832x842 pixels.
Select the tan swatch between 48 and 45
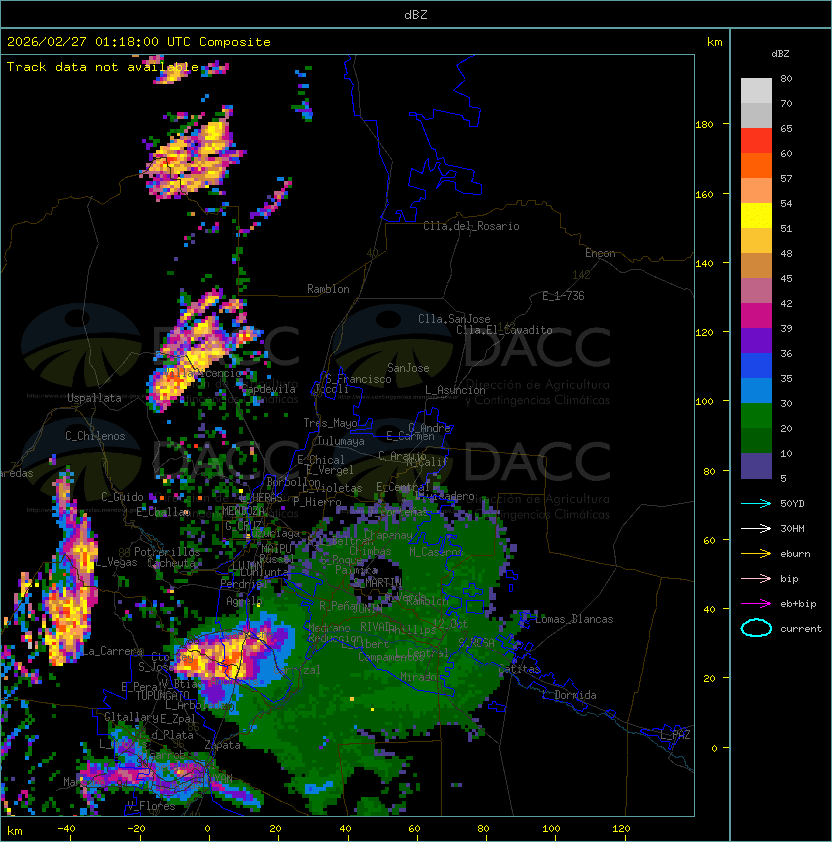pyautogui.click(x=756, y=265)
